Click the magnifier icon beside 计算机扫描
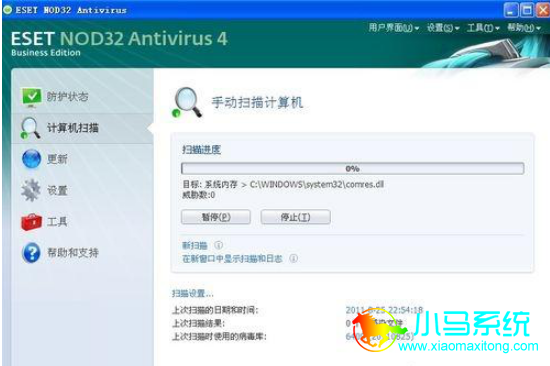 tap(31, 128)
